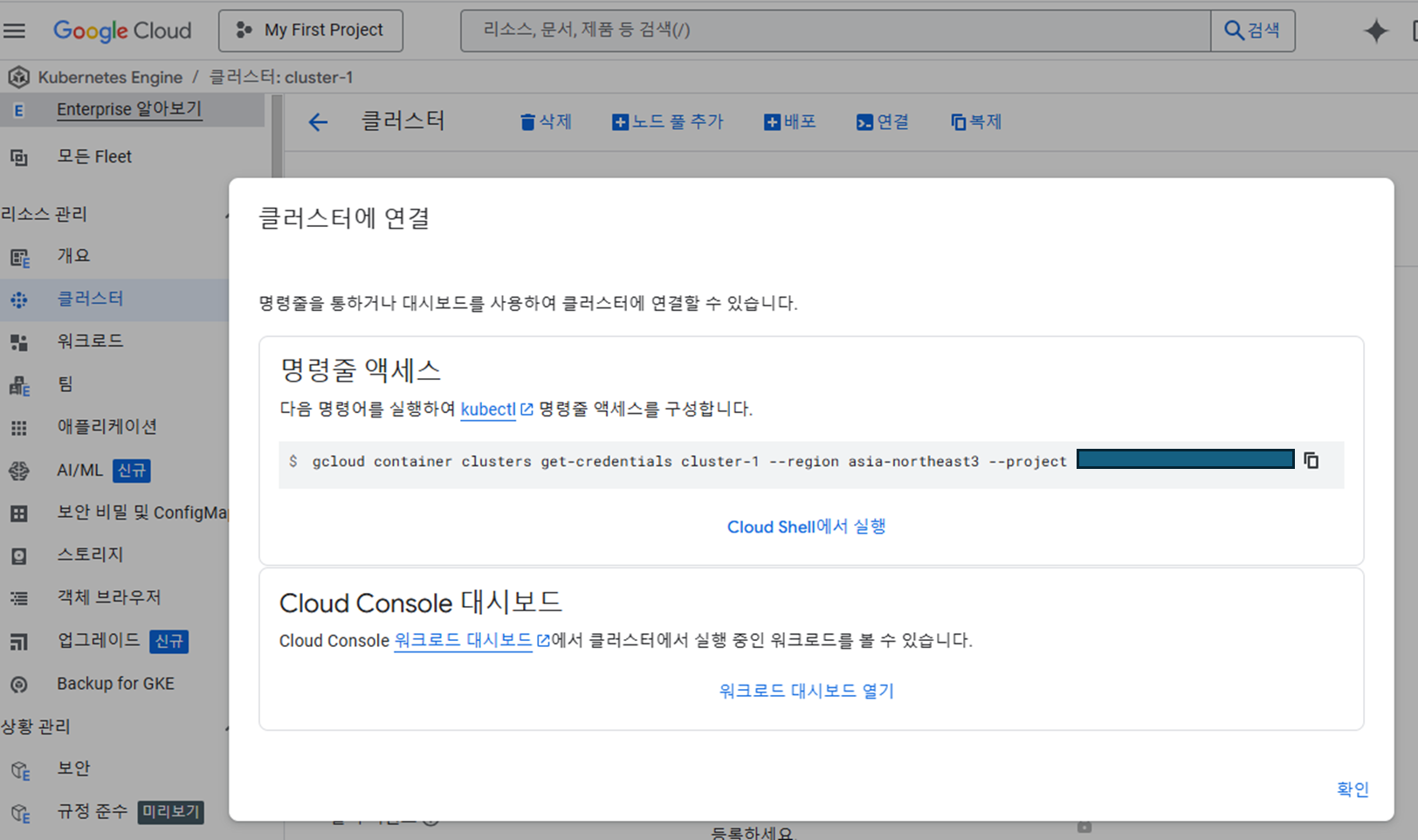Confirm dialog with 확인 button
This screenshot has height=840, width=1418.
(x=1353, y=789)
